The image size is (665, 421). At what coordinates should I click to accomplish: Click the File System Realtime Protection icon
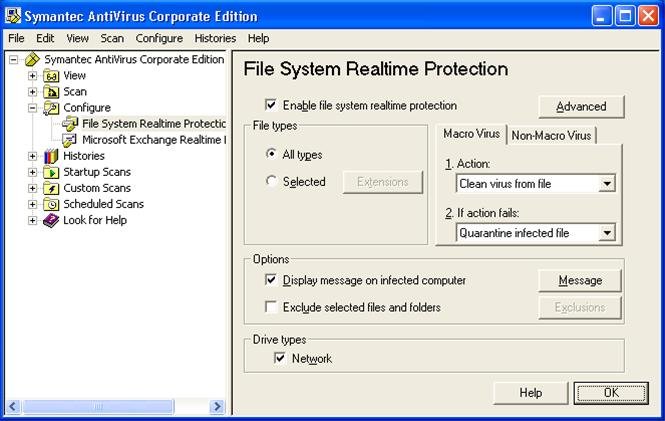(x=70, y=124)
